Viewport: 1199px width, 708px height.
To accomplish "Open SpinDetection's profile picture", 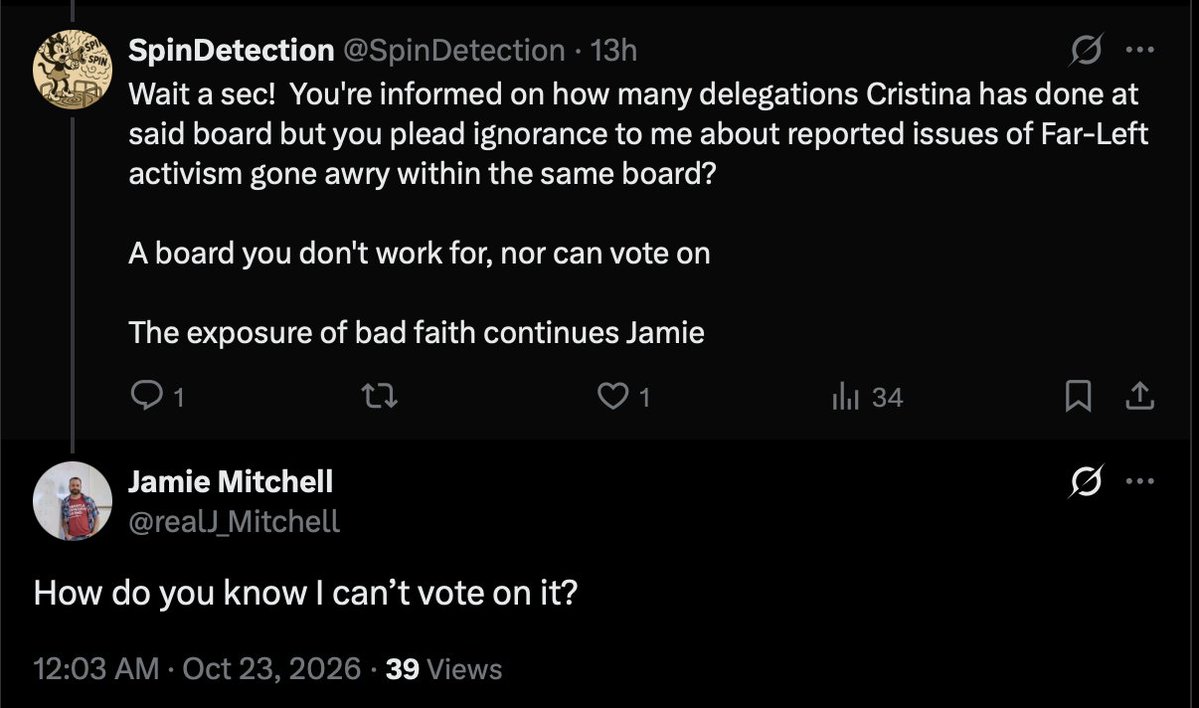I will tap(73, 70).
